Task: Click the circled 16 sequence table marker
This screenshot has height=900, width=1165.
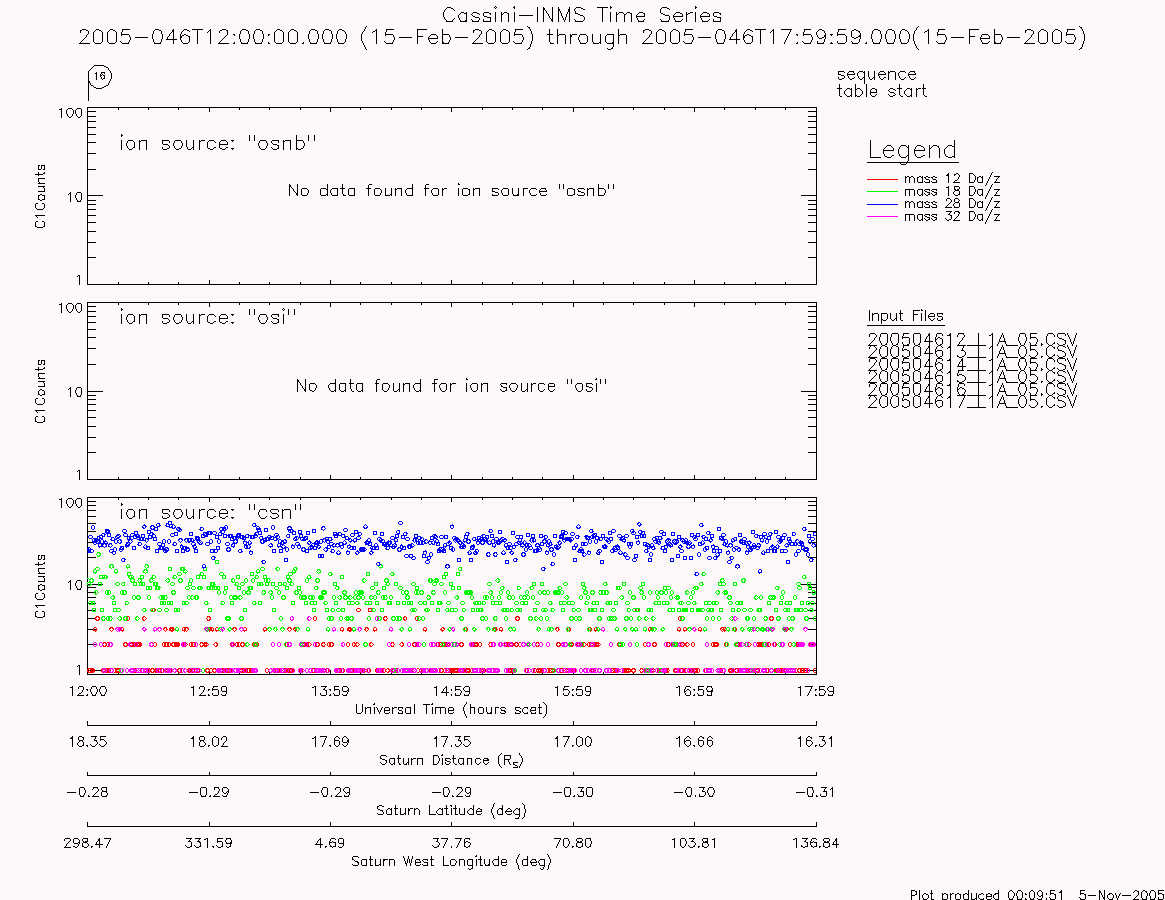Action: 100,76
